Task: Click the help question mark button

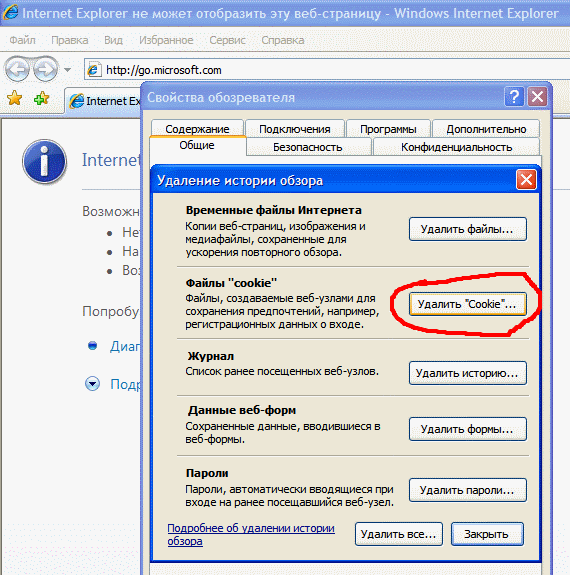Action: click(514, 97)
